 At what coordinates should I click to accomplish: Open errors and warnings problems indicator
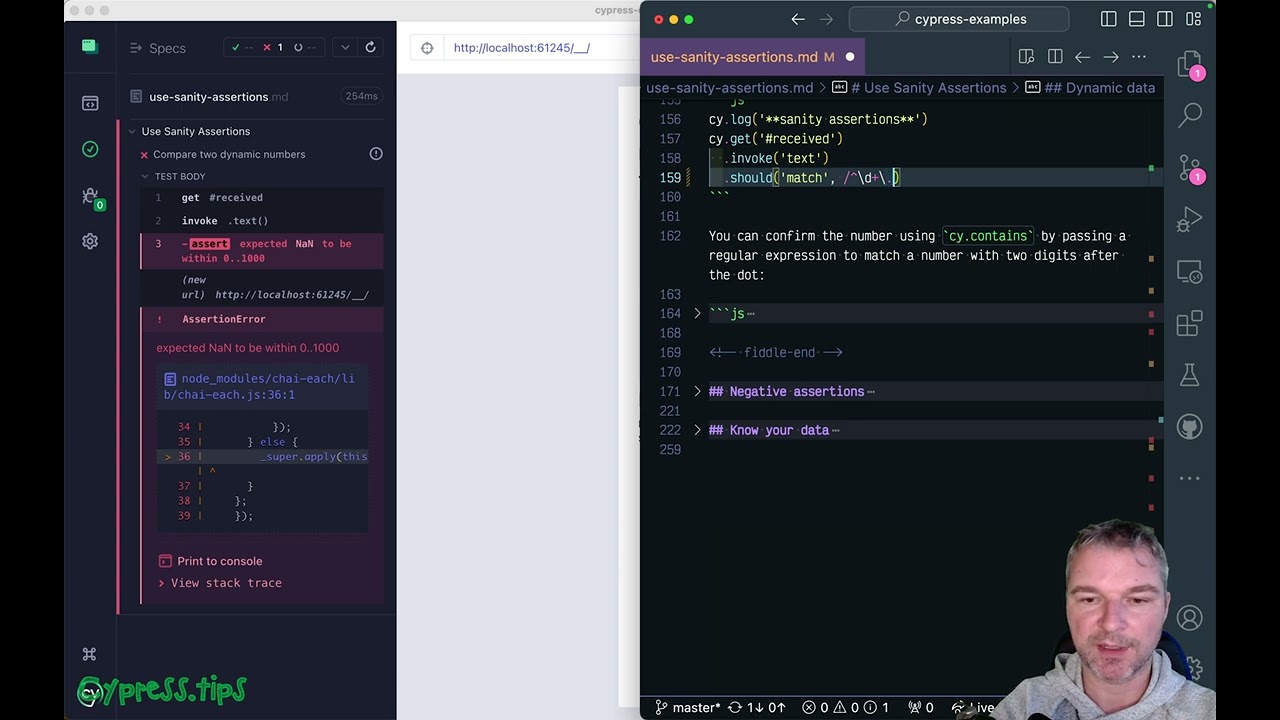pos(846,708)
